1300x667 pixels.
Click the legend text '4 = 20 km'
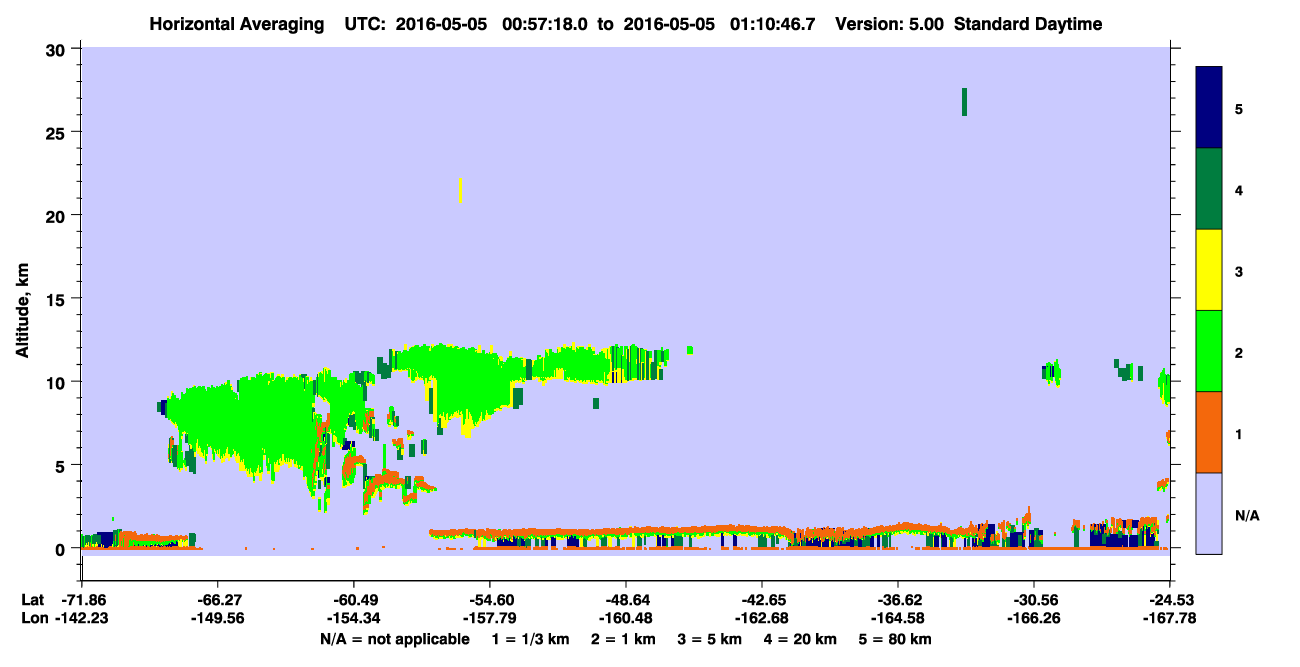tap(800, 639)
